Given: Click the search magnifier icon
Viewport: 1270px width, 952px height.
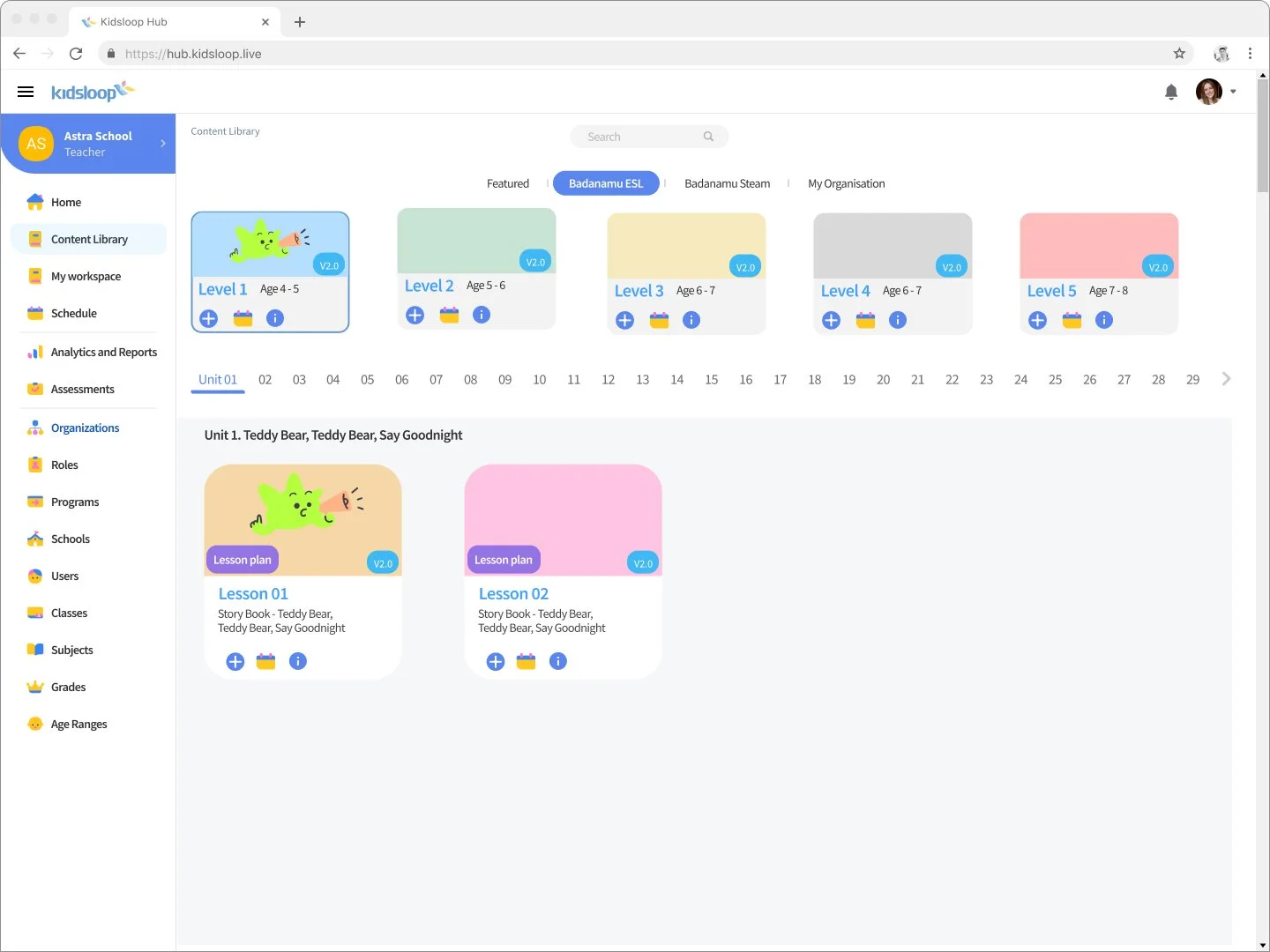Looking at the screenshot, I should point(708,137).
